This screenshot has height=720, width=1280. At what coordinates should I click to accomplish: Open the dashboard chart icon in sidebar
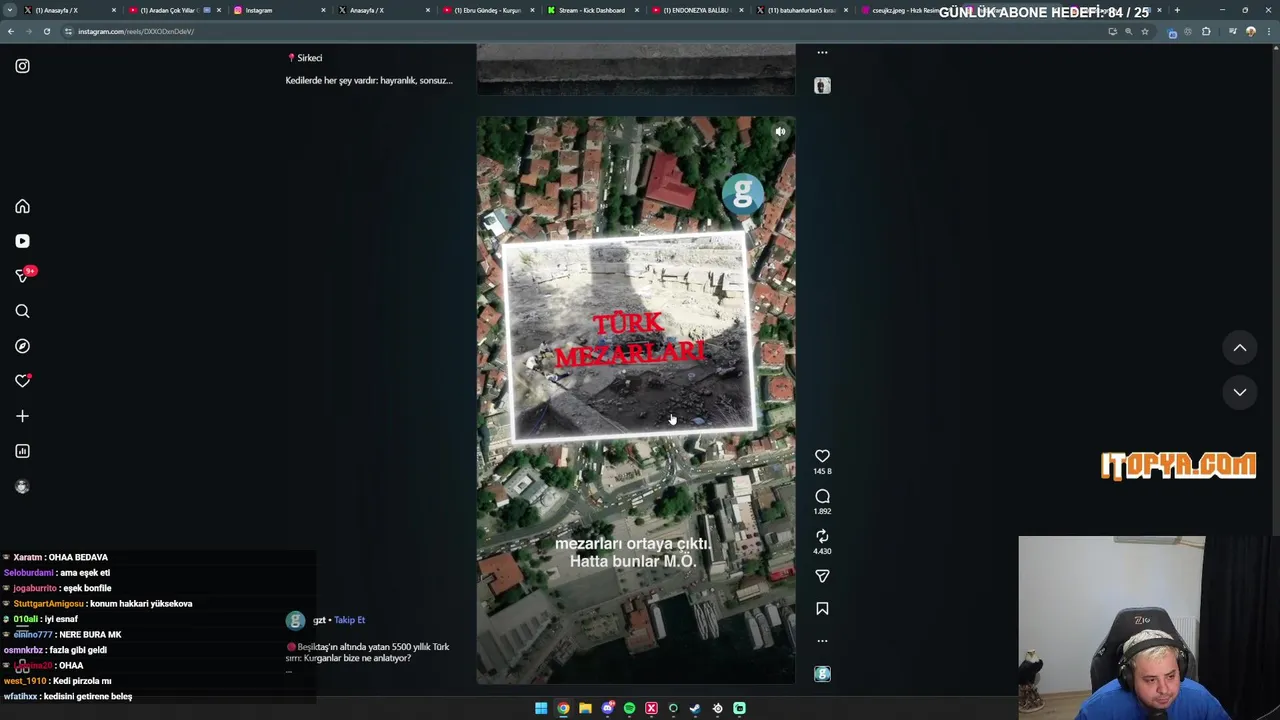pos(22,451)
